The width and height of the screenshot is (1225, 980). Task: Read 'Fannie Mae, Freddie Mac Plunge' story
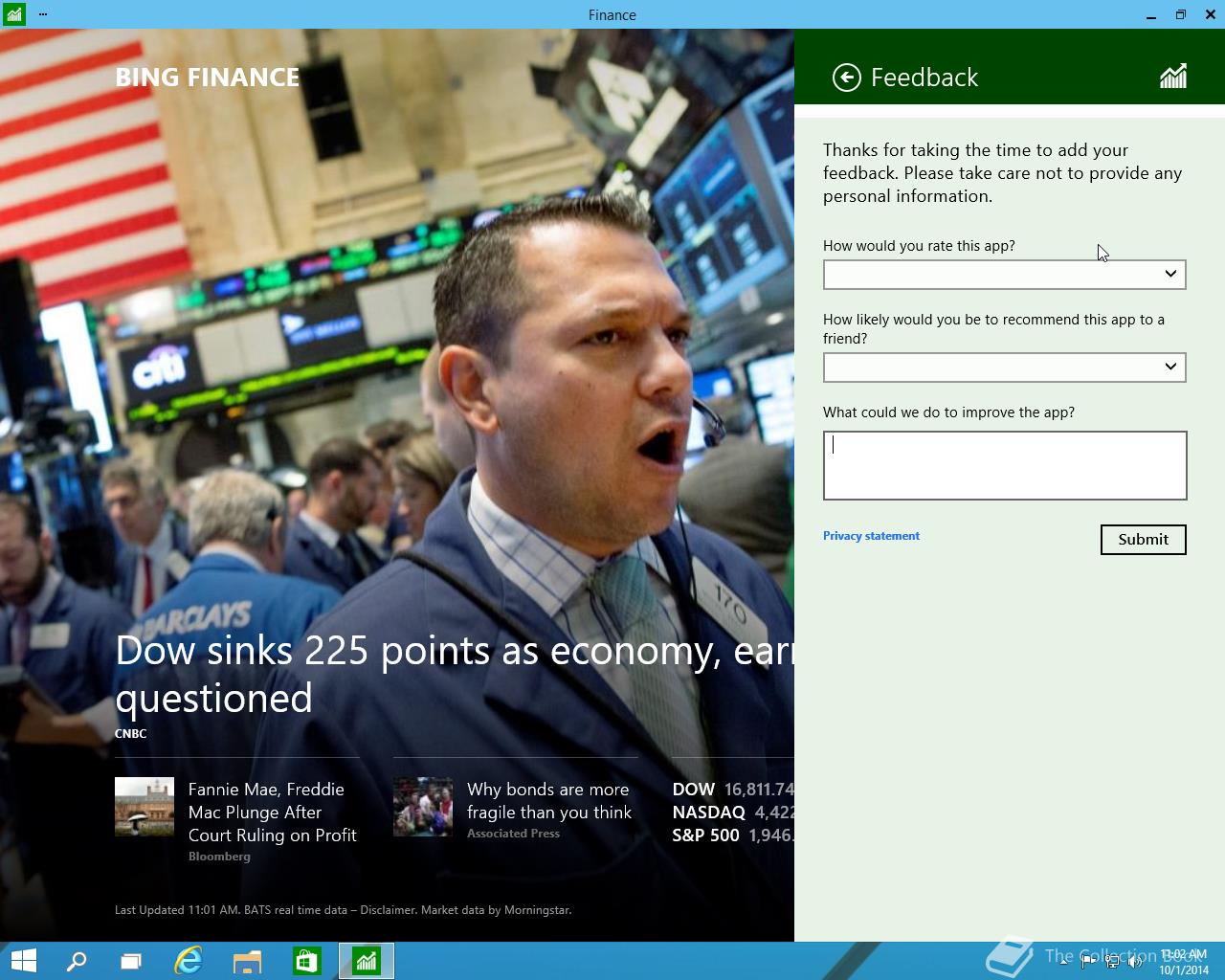[x=273, y=813]
